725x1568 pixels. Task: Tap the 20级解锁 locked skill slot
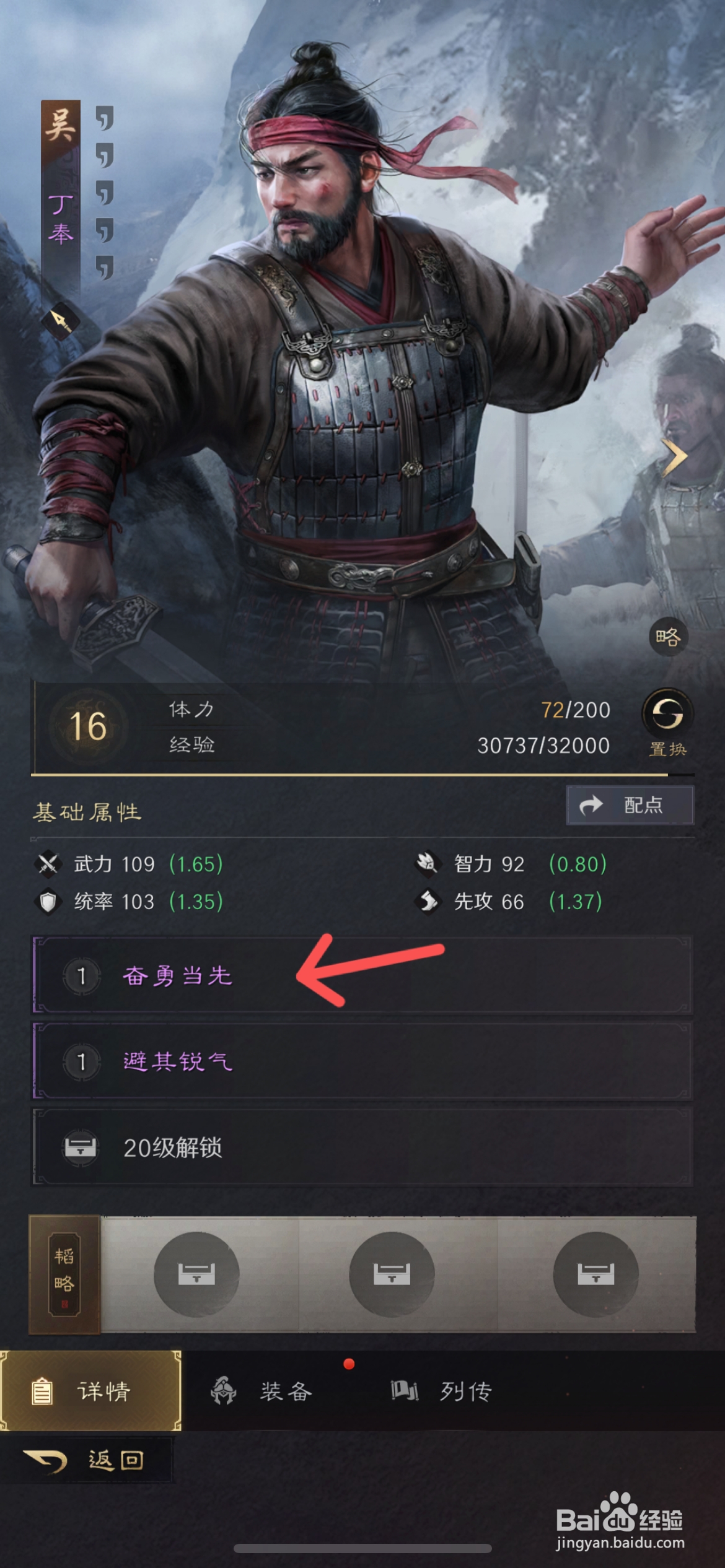(x=362, y=1148)
